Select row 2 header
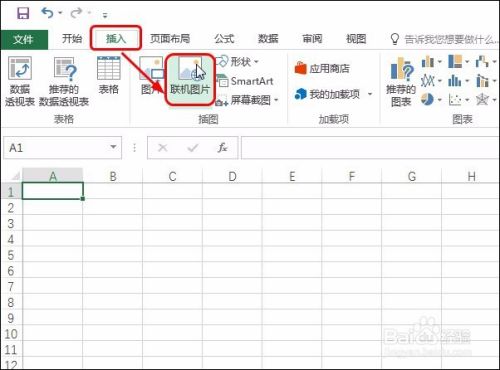This screenshot has width=500, height=370. [x=11, y=207]
